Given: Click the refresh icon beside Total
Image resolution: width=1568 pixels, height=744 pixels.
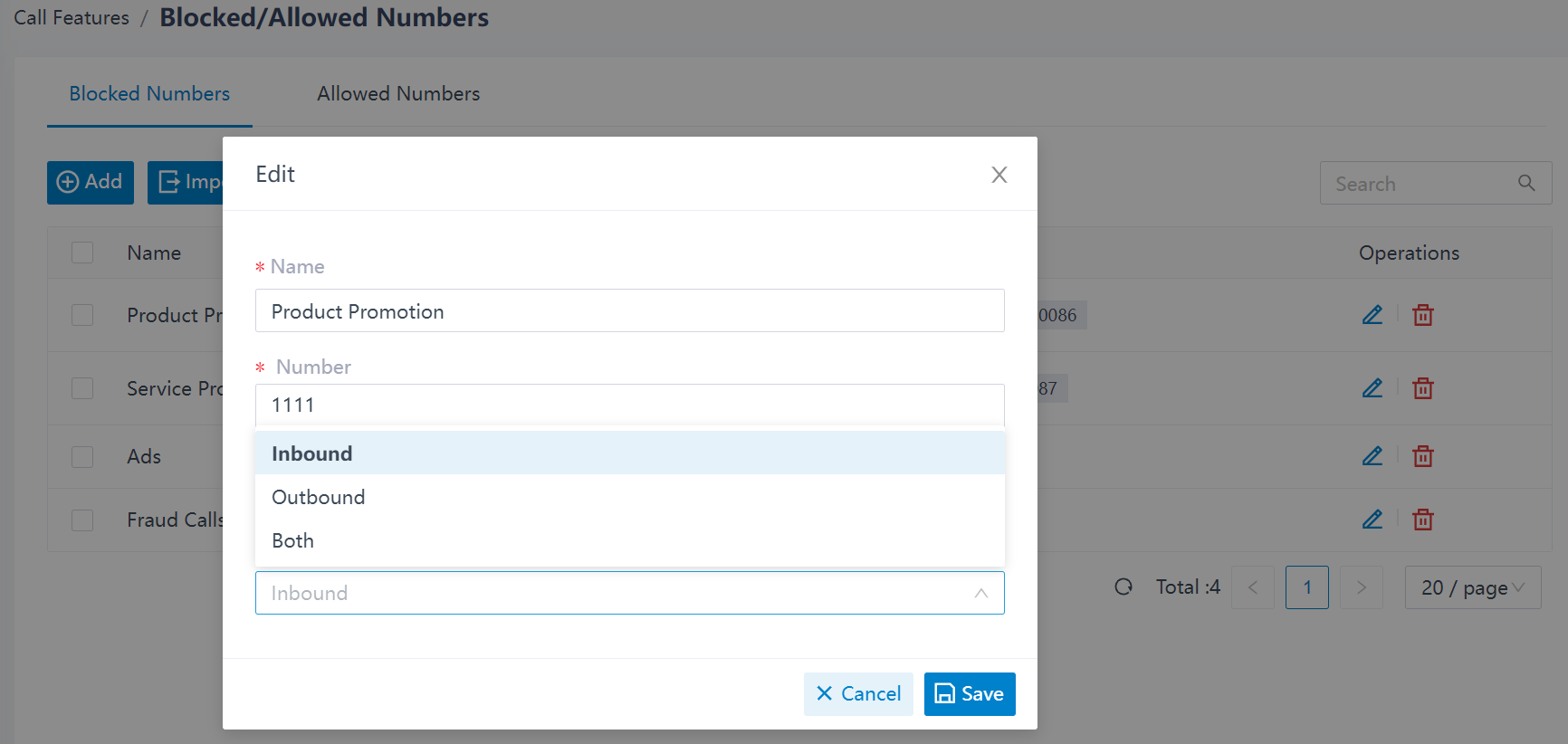Looking at the screenshot, I should (1123, 587).
